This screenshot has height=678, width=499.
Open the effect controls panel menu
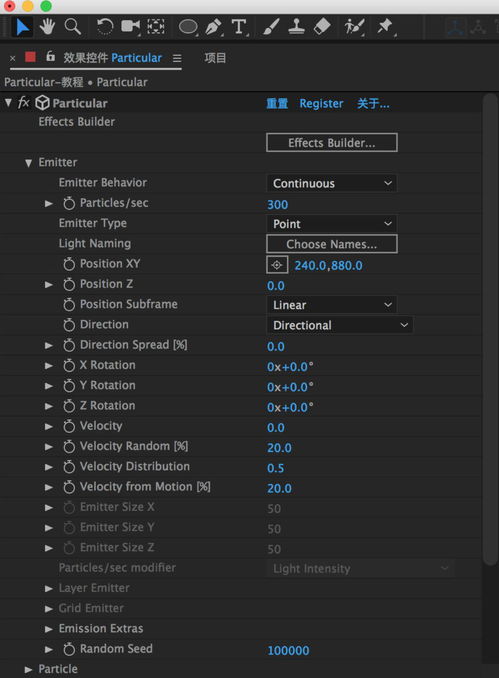pos(177,58)
